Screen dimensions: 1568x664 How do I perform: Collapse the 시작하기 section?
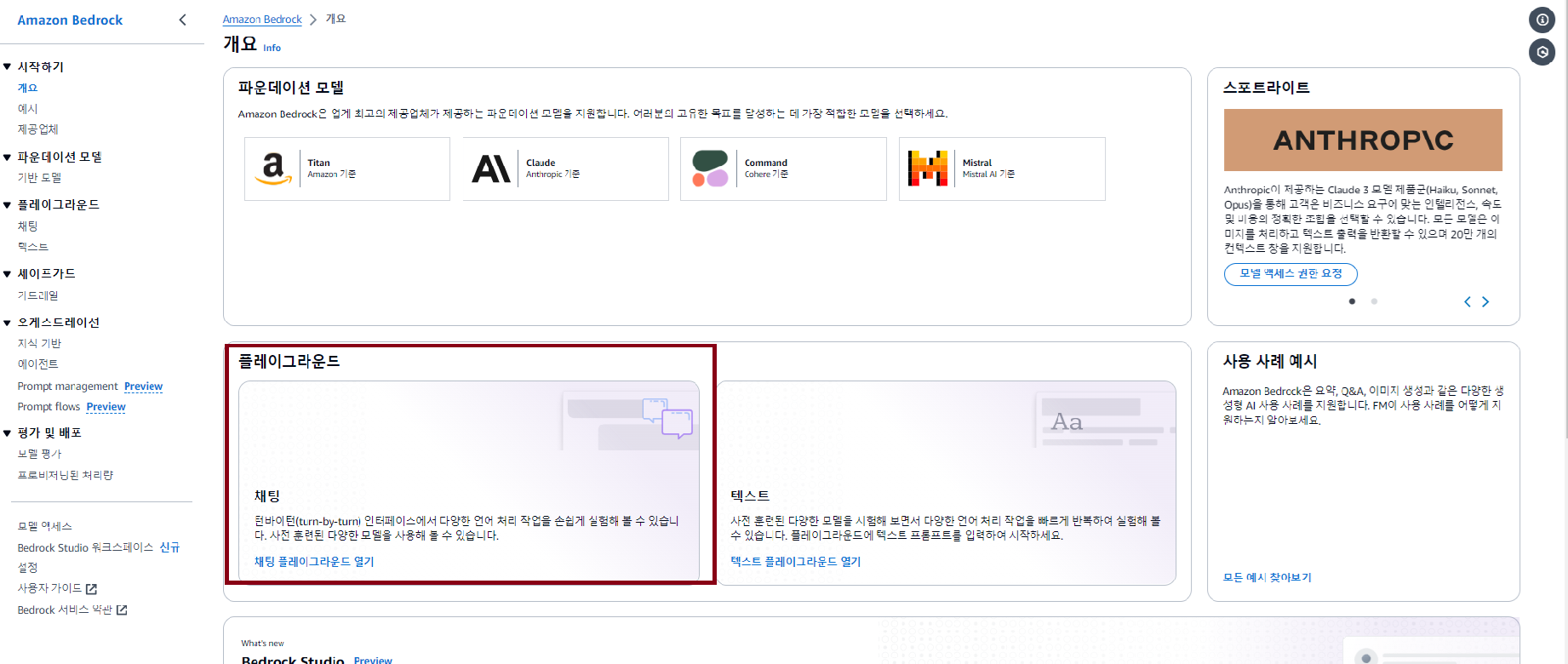click(x=7, y=66)
